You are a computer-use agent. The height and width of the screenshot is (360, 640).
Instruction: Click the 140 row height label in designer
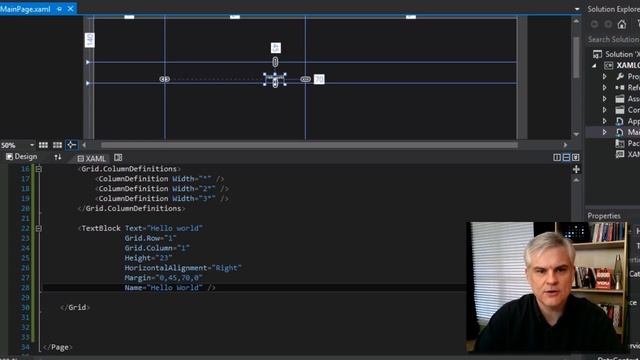89,40
